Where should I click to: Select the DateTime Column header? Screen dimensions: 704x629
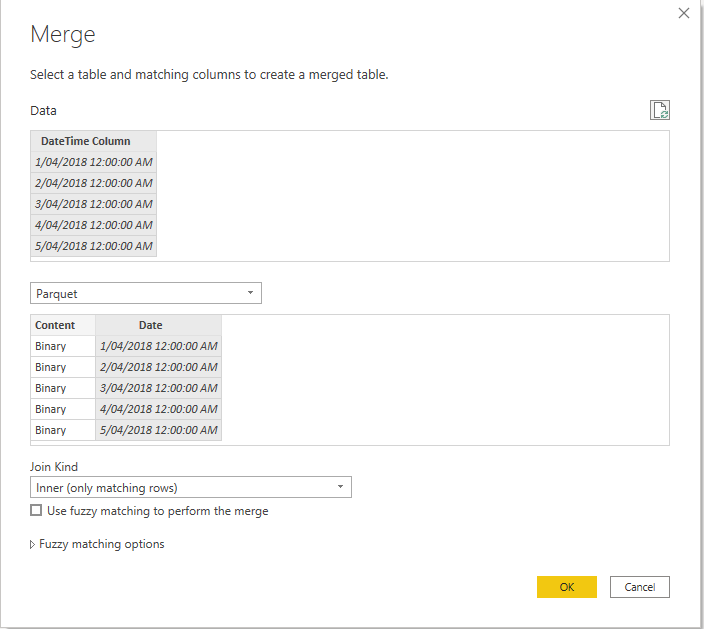[93, 141]
